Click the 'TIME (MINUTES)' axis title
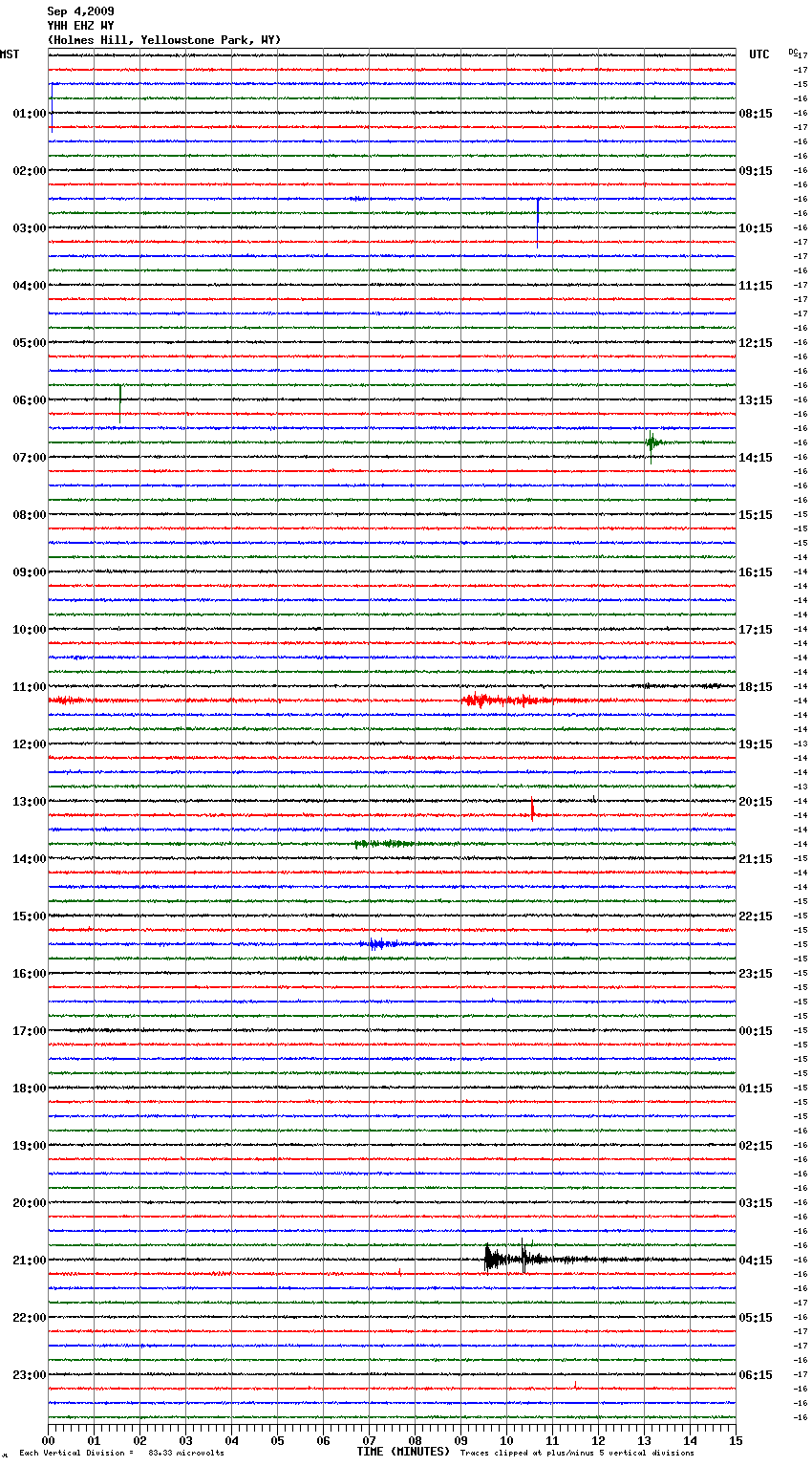This screenshot has width=812, height=1466. tap(403, 1452)
